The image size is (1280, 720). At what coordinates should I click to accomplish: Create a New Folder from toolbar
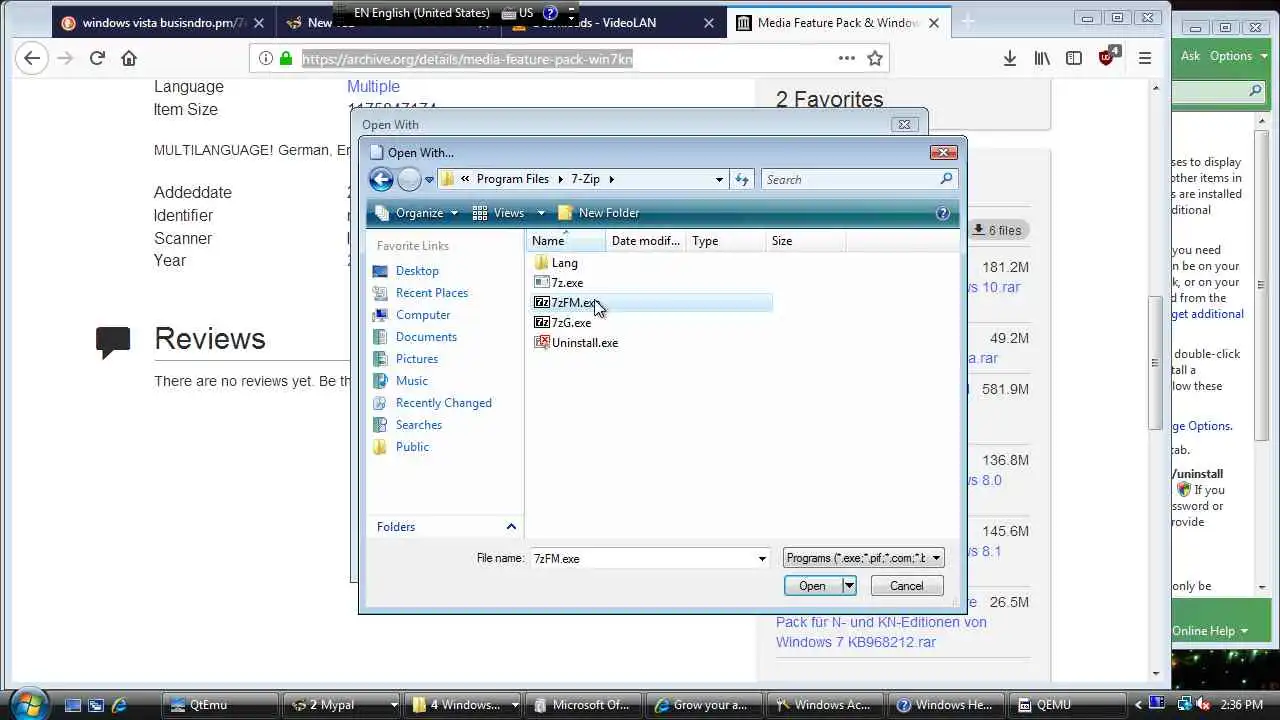599,213
